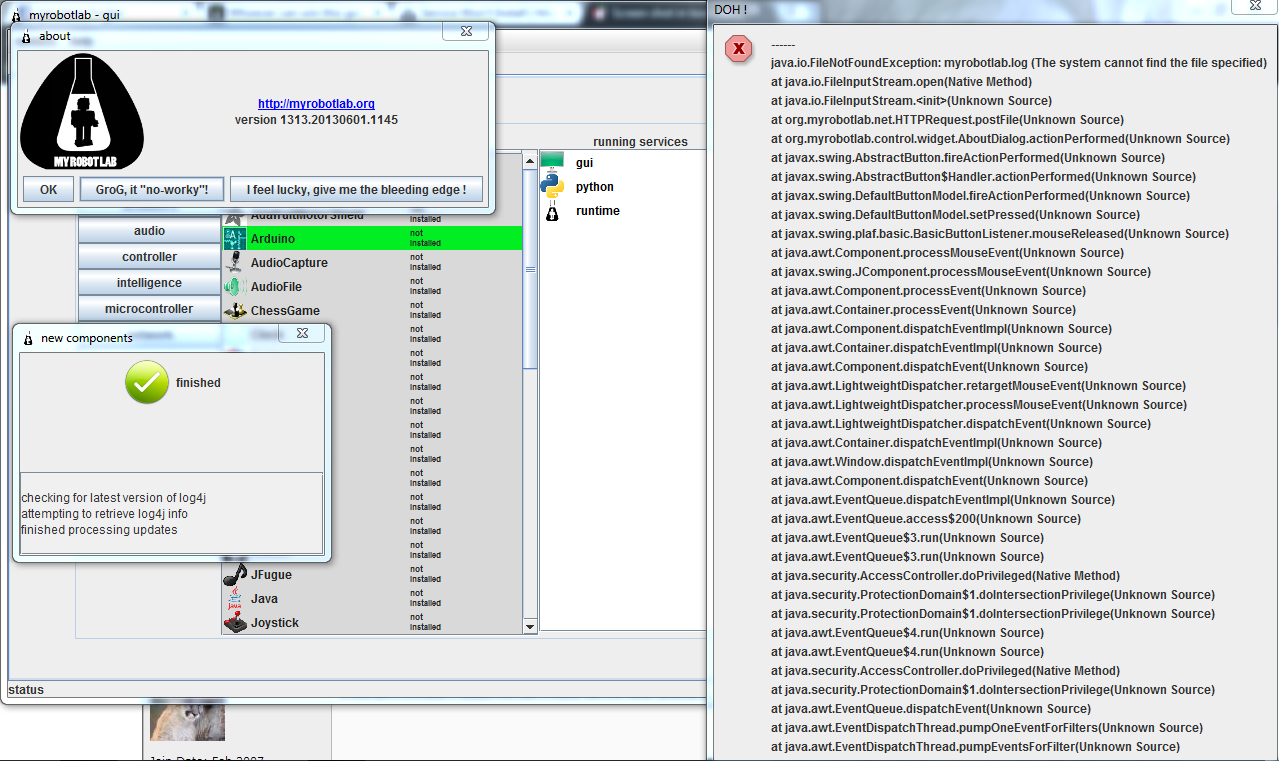Click the service list scrollbar down arrow
This screenshot has width=1279, height=761.
tap(530, 626)
